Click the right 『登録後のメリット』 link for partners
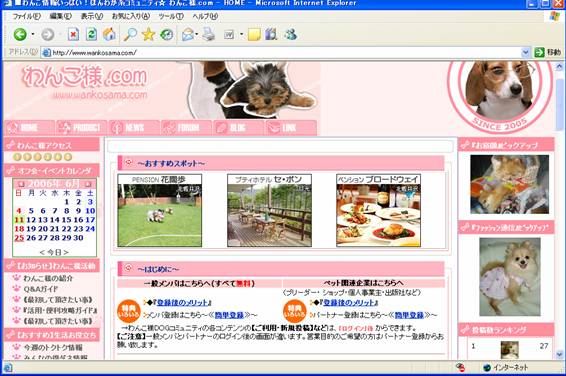Image resolution: width=566 pixels, height=376 pixels. pyautogui.click(x=348, y=303)
